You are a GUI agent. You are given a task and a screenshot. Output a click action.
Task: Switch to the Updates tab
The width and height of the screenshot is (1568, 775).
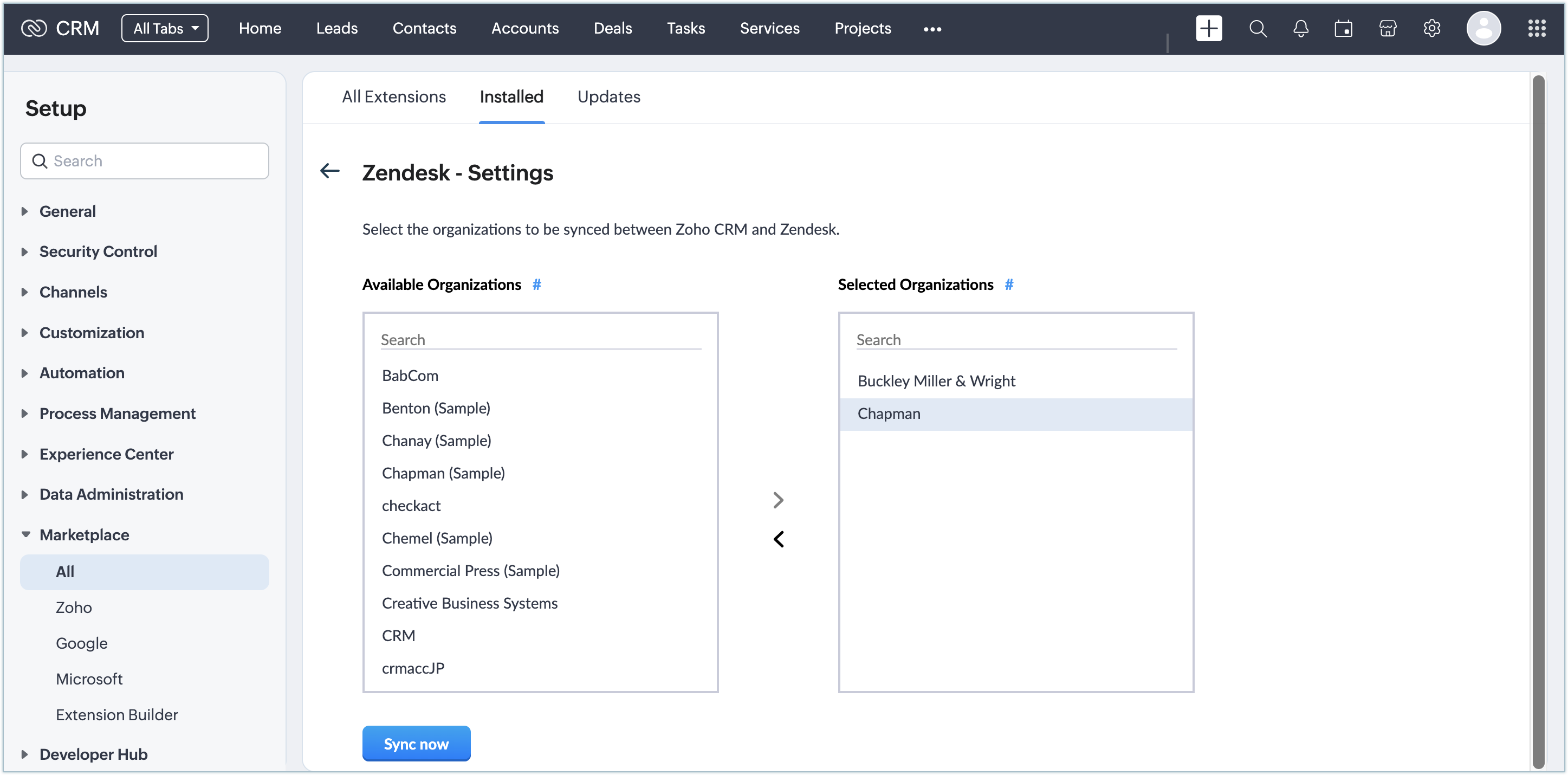(x=608, y=97)
